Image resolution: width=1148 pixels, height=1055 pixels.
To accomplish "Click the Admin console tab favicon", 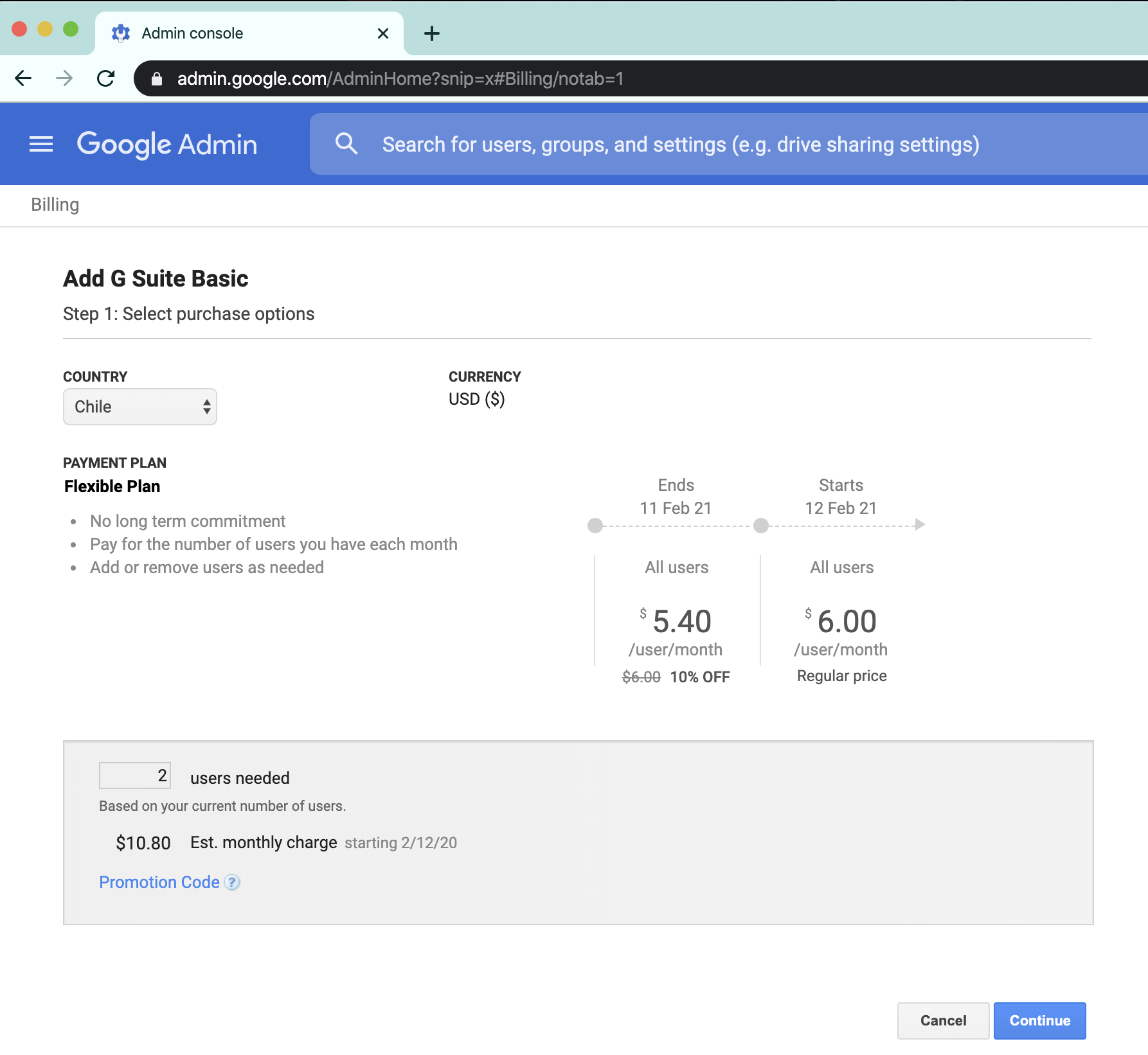I will pos(121,33).
